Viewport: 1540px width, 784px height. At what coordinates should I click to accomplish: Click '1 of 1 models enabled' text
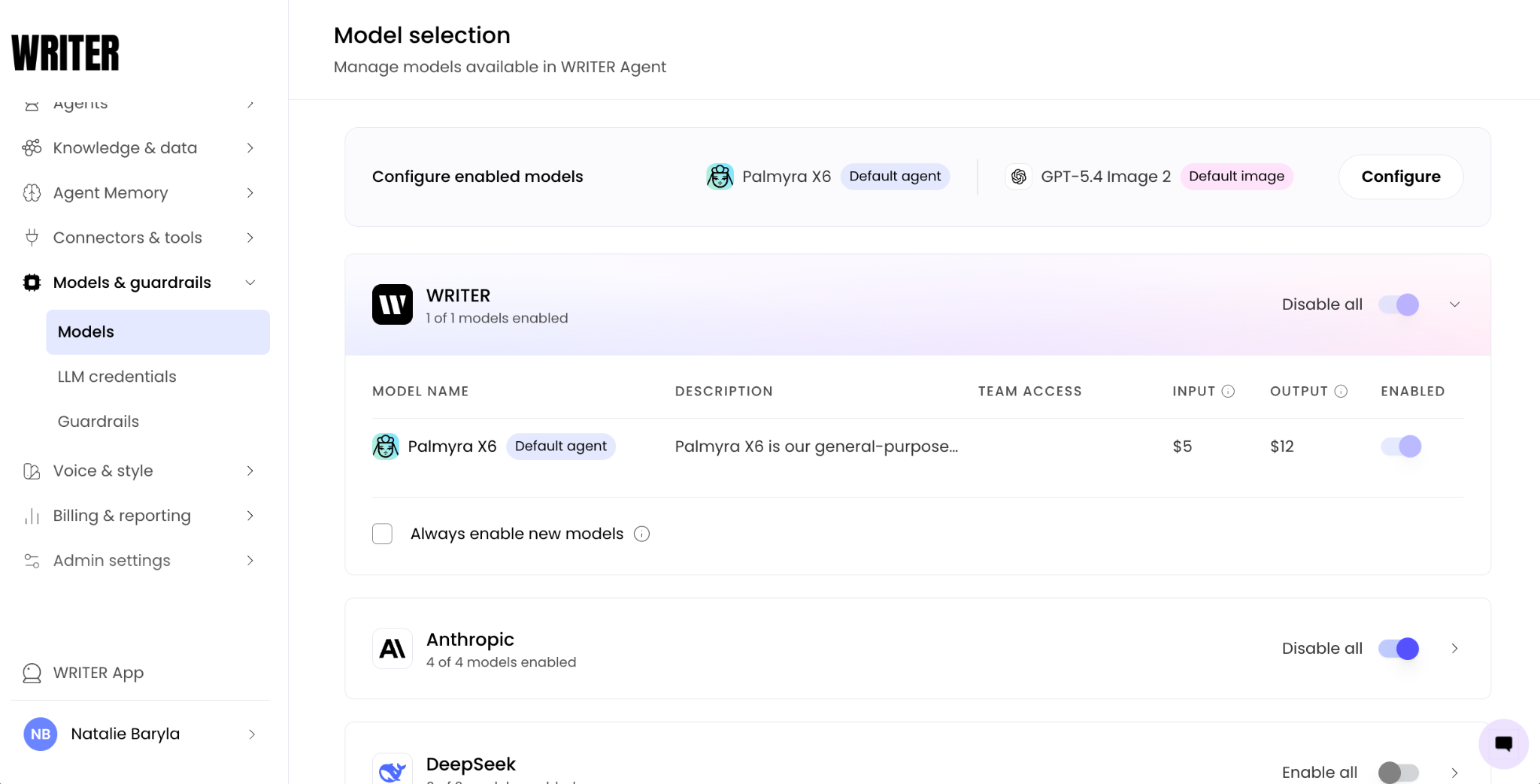click(497, 319)
